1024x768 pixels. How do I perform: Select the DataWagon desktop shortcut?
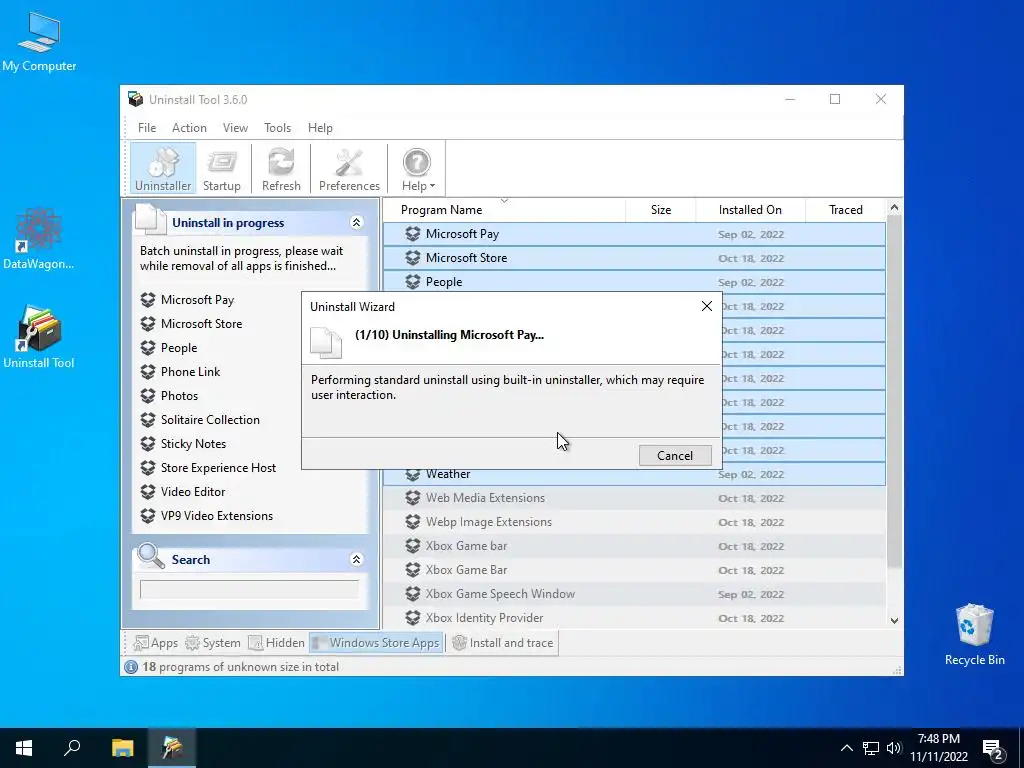39,238
